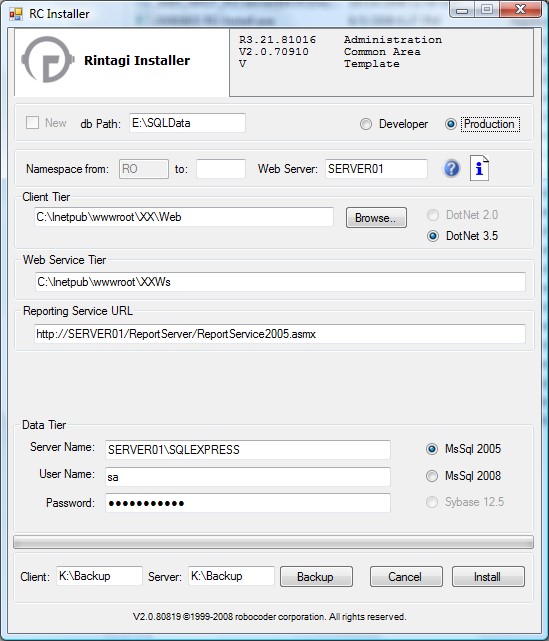The width and height of the screenshot is (549, 641).
Task: Click the RC Installer title bar icon
Action: click(16, 14)
